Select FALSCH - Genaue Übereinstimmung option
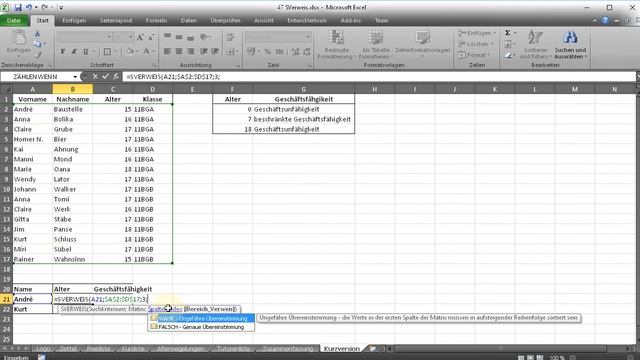The image size is (640, 360). coord(202,327)
